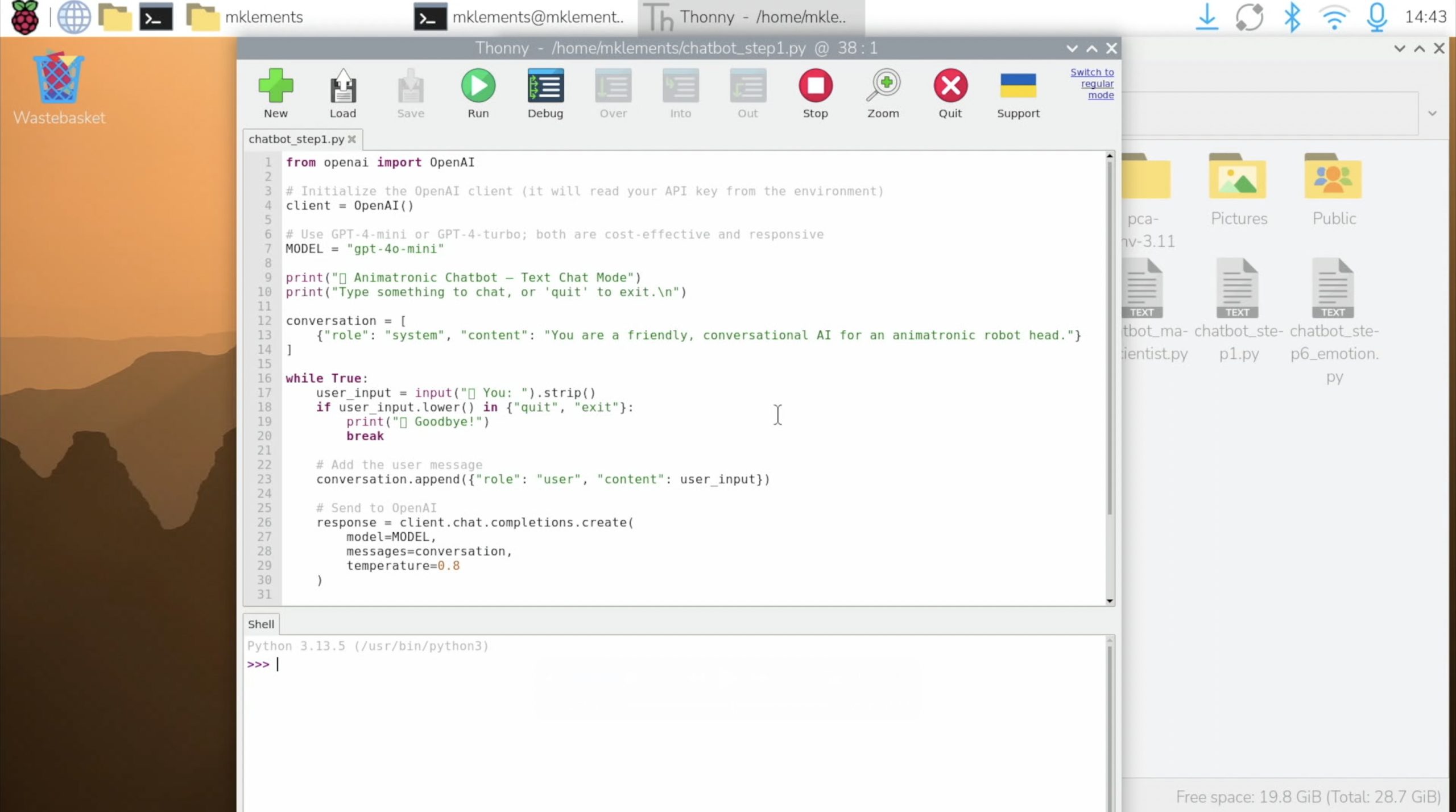Click the Support Ukraine flag icon
This screenshot has width=1456, height=812.
1017,86
